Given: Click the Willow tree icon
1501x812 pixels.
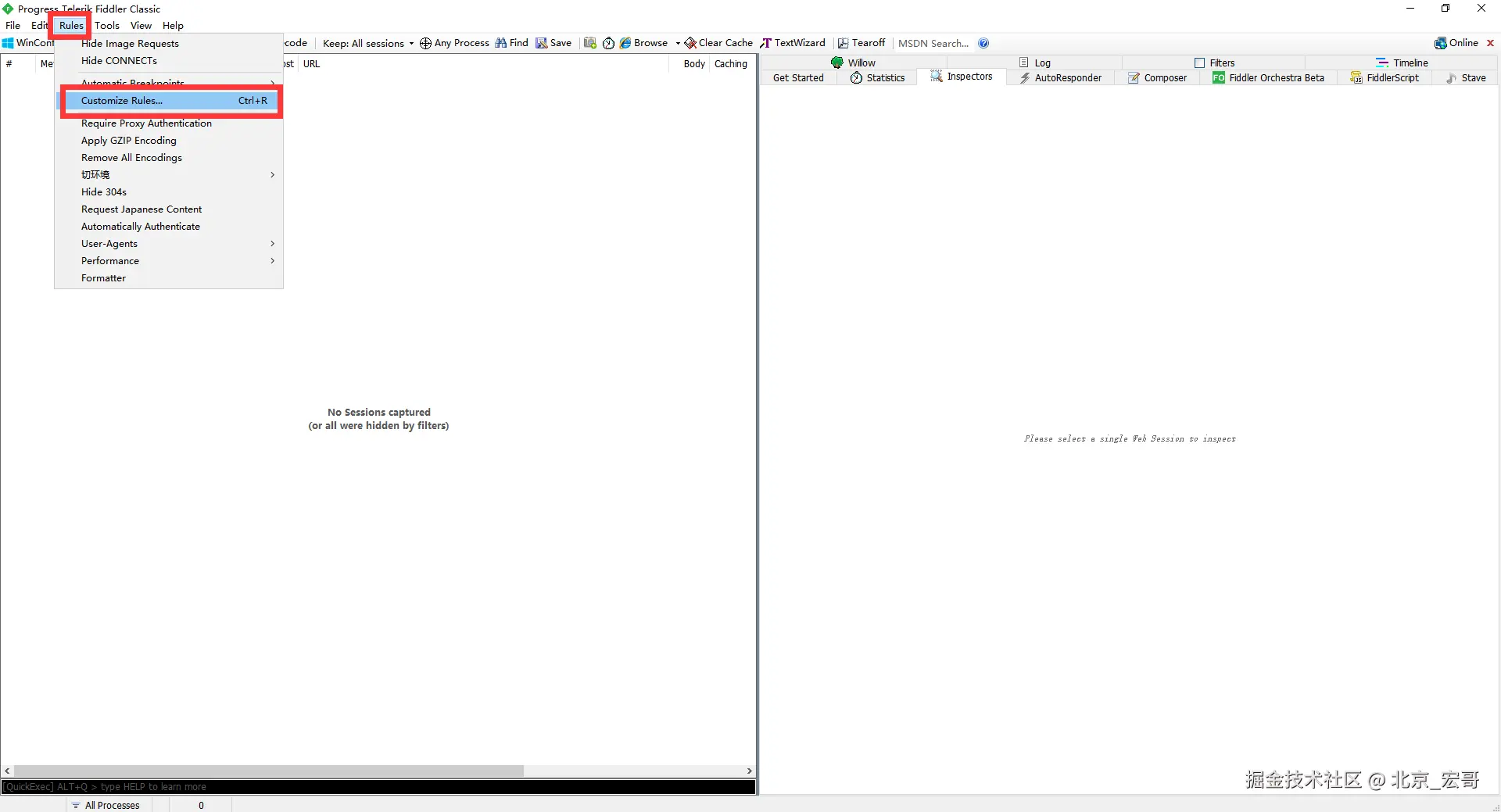Looking at the screenshot, I should point(837,63).
